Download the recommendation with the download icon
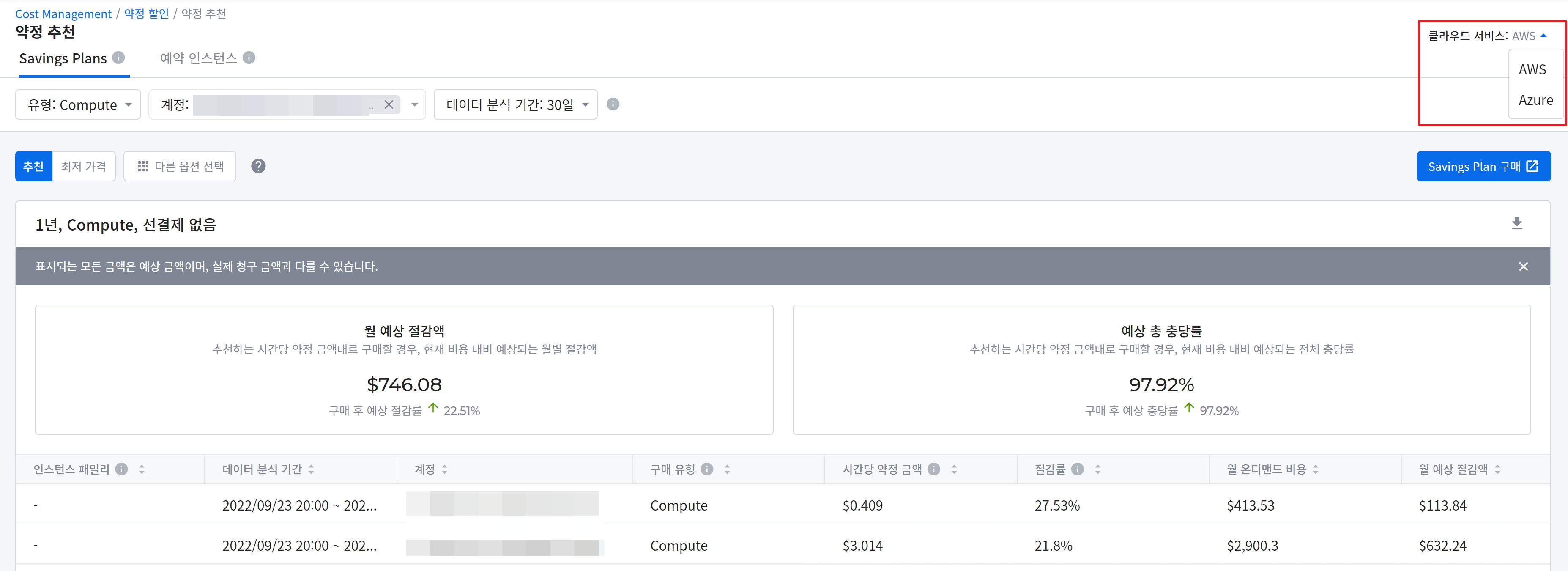1568x571 pixels. coord(1516,223)
